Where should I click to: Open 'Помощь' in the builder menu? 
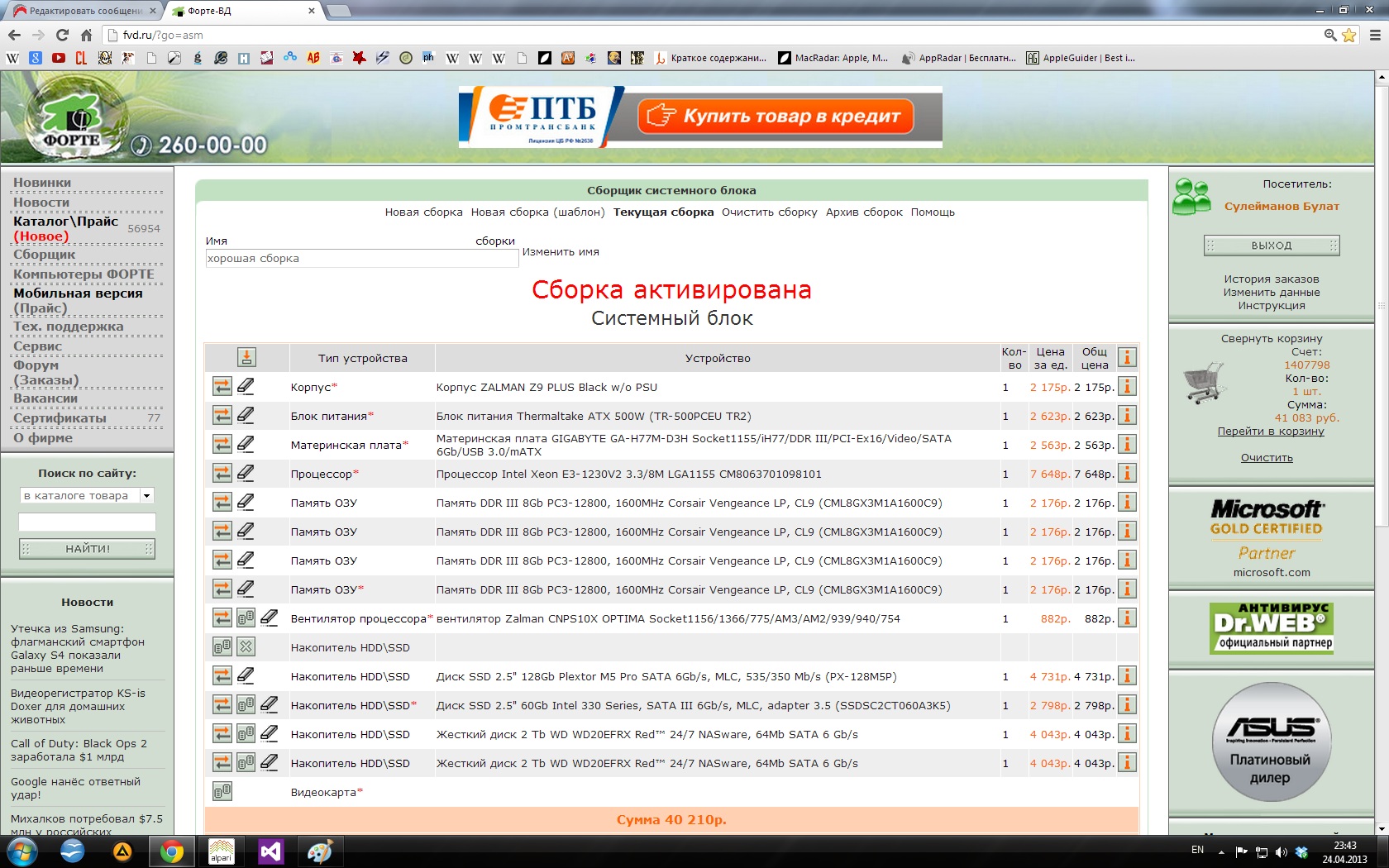[x=933, y=212]
